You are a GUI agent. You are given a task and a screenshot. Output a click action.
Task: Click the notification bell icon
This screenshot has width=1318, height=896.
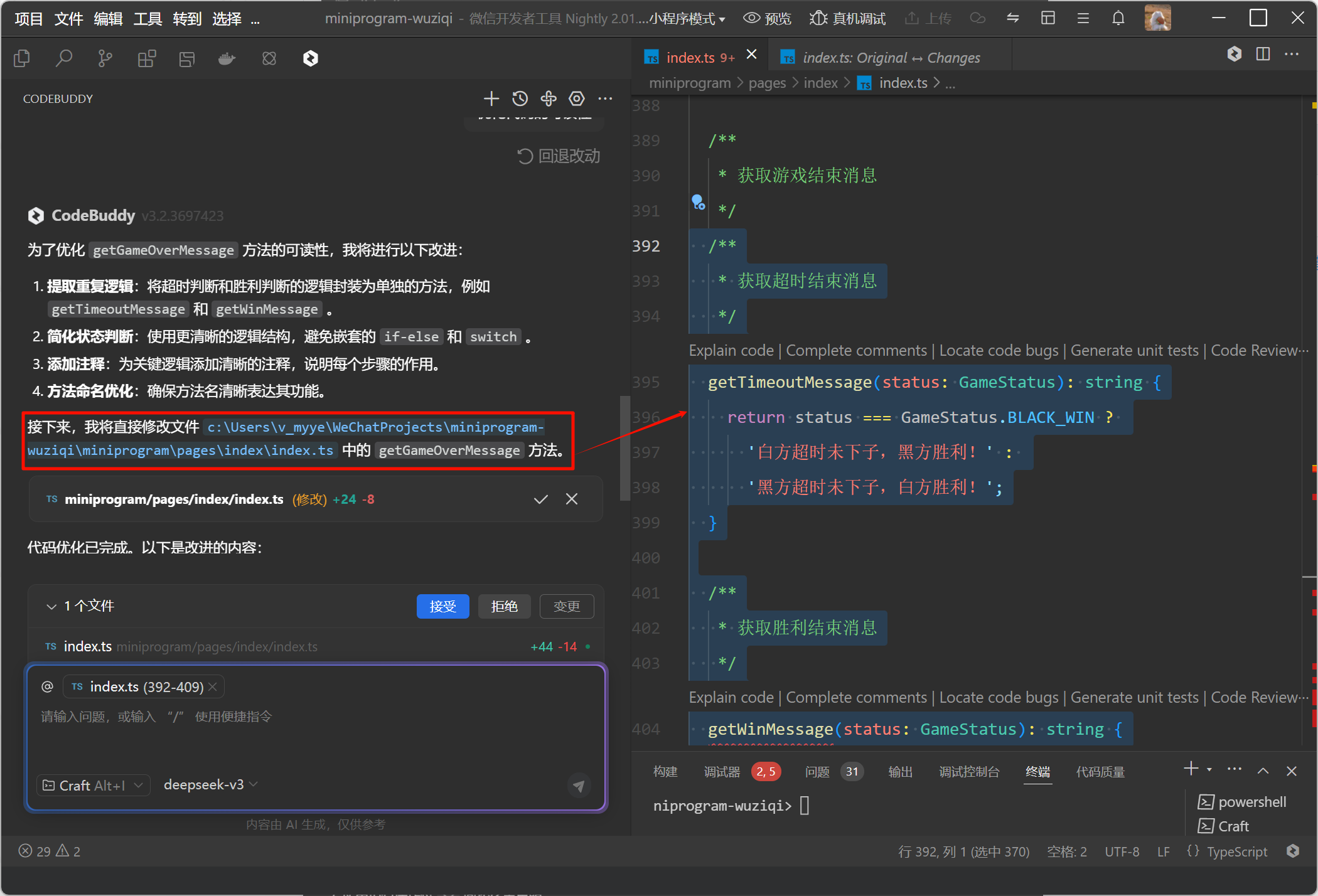1118,18
